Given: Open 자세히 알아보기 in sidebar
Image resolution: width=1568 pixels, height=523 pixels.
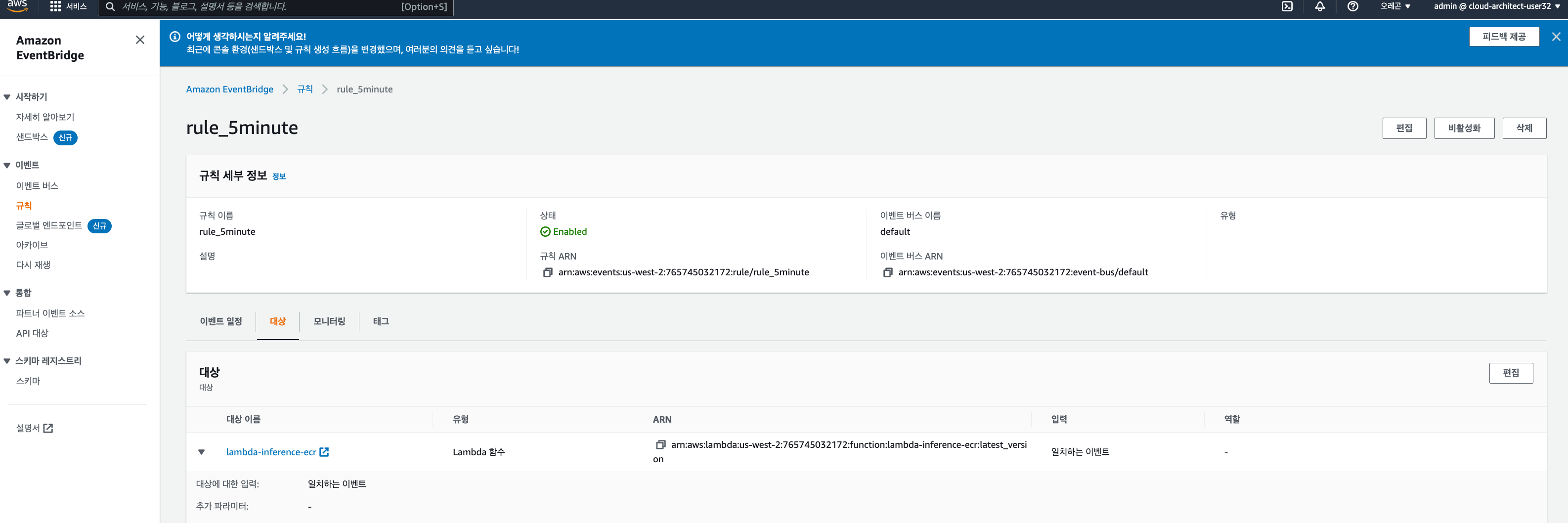Looking at the screenshot, I should tap(45, 117).
